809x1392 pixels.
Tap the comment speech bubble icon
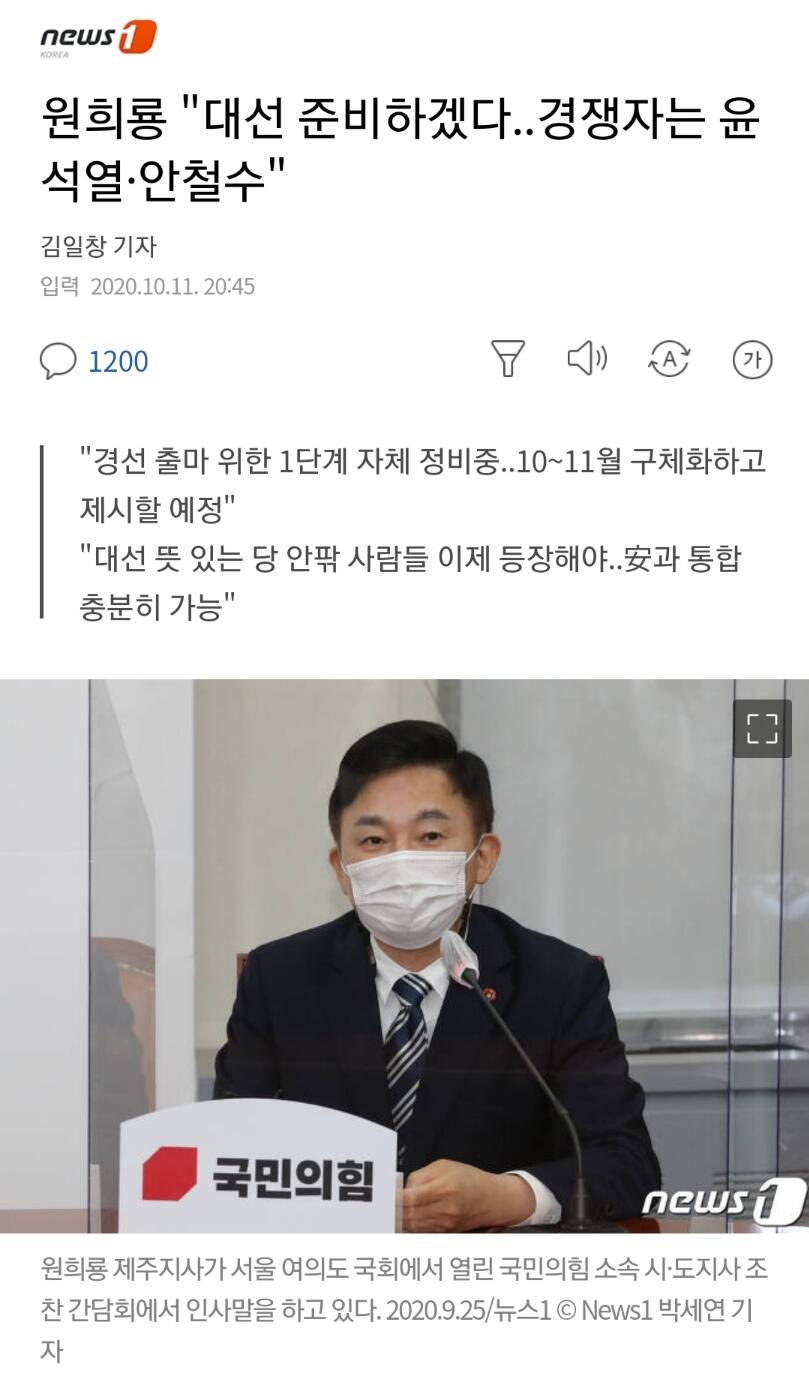pos(58,361)
